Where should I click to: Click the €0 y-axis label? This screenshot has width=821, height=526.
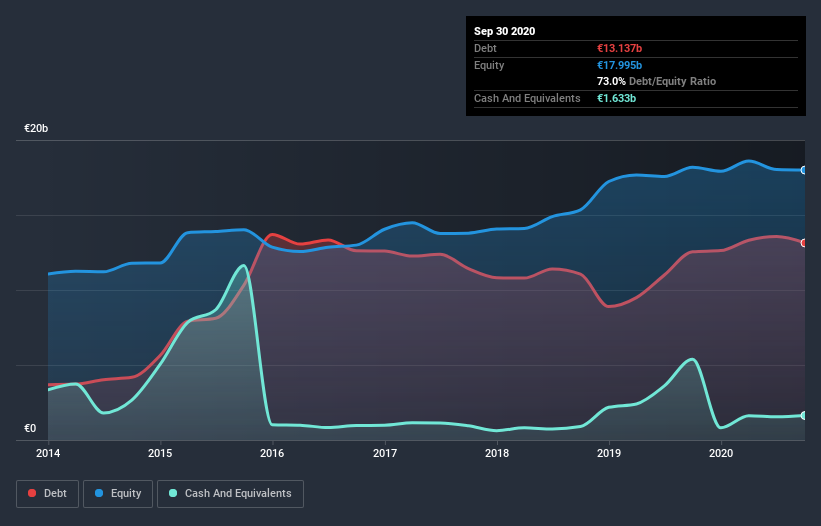(x=30, y=428)
